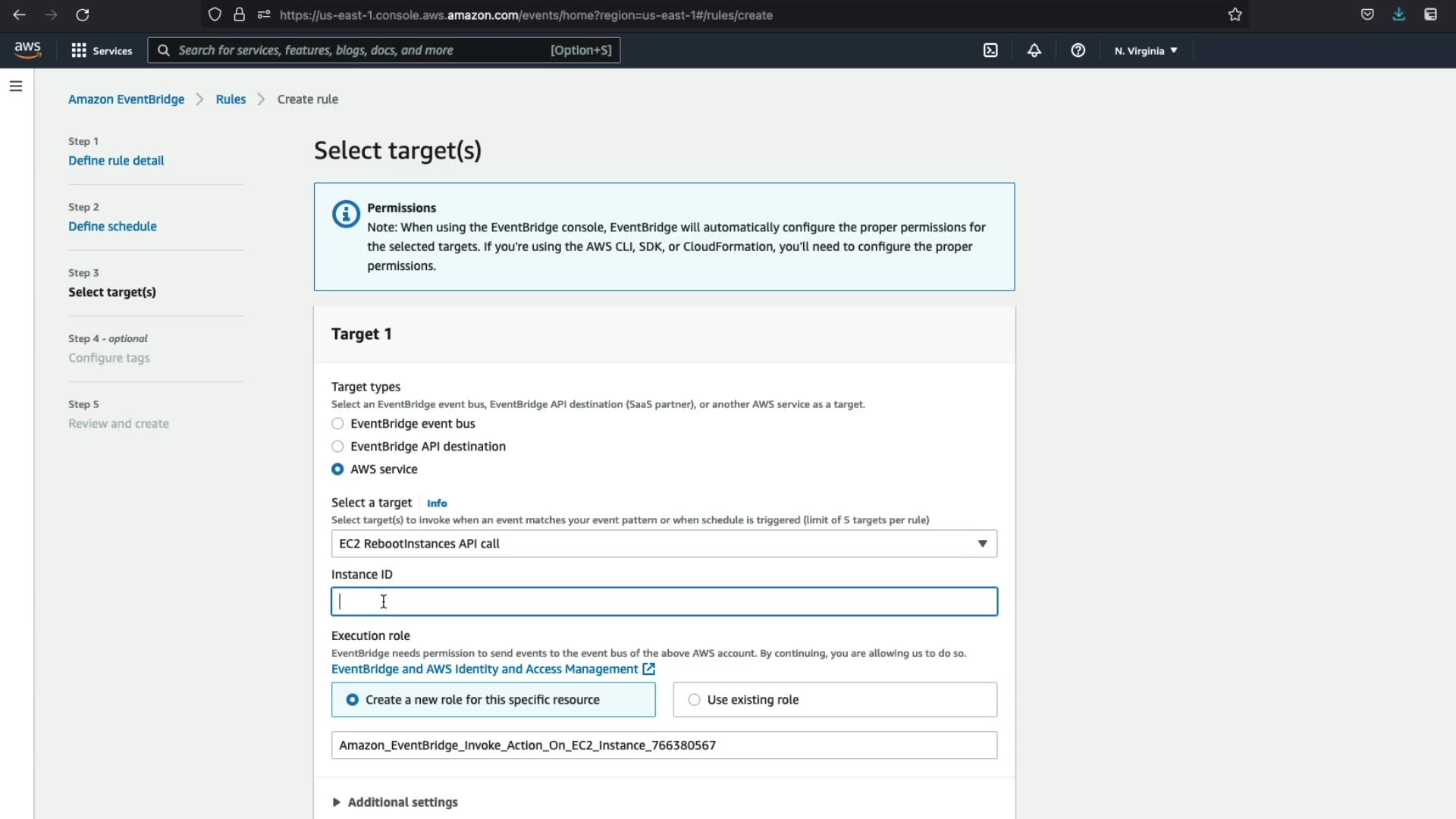Click the help question mark icon
This screenshot has width=1456, height=819.
(x=1078, y=51)
